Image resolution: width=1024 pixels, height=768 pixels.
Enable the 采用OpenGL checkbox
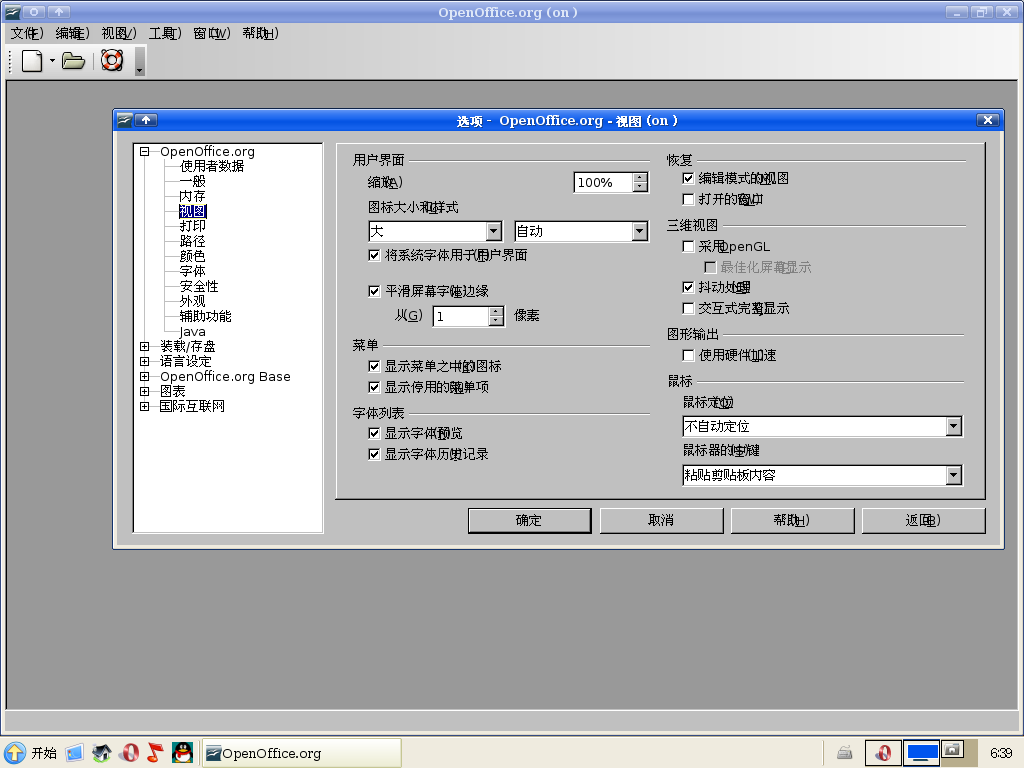point(688,246)
